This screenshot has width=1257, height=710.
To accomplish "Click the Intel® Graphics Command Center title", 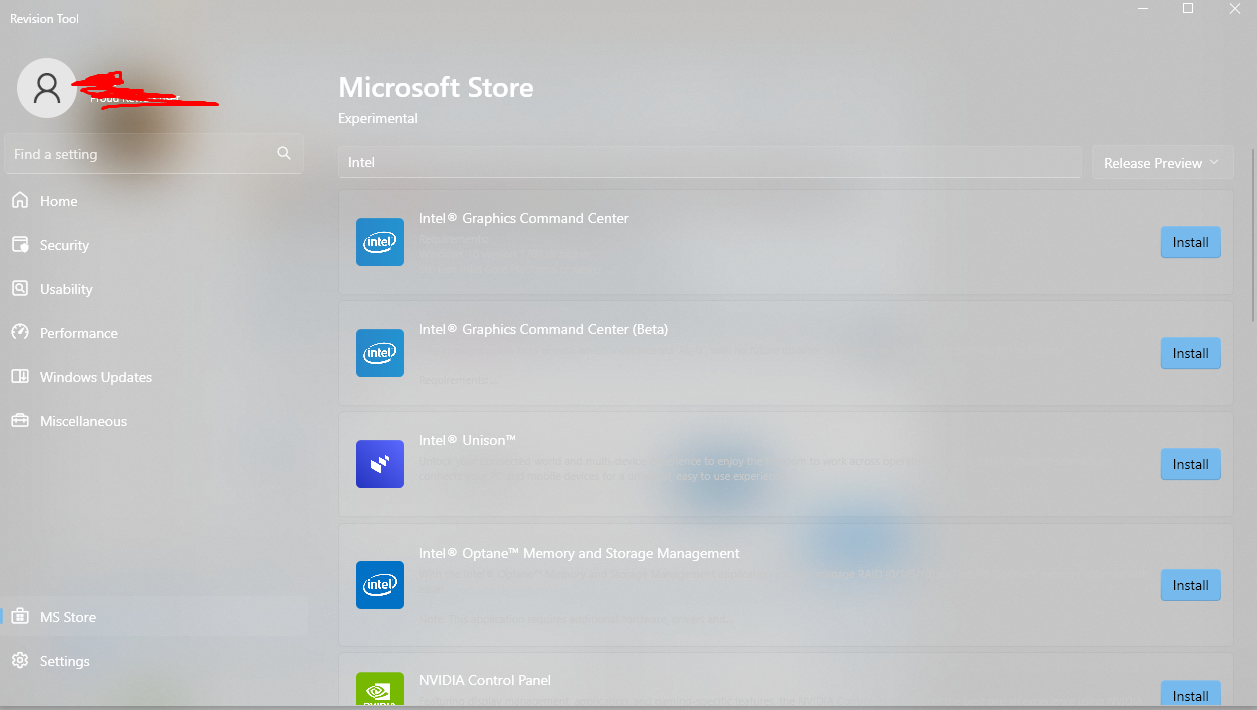I will [x=524, y=218].
